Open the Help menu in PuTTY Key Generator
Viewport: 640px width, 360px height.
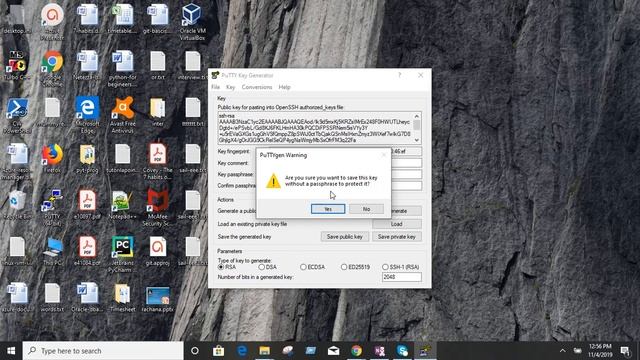284,87
